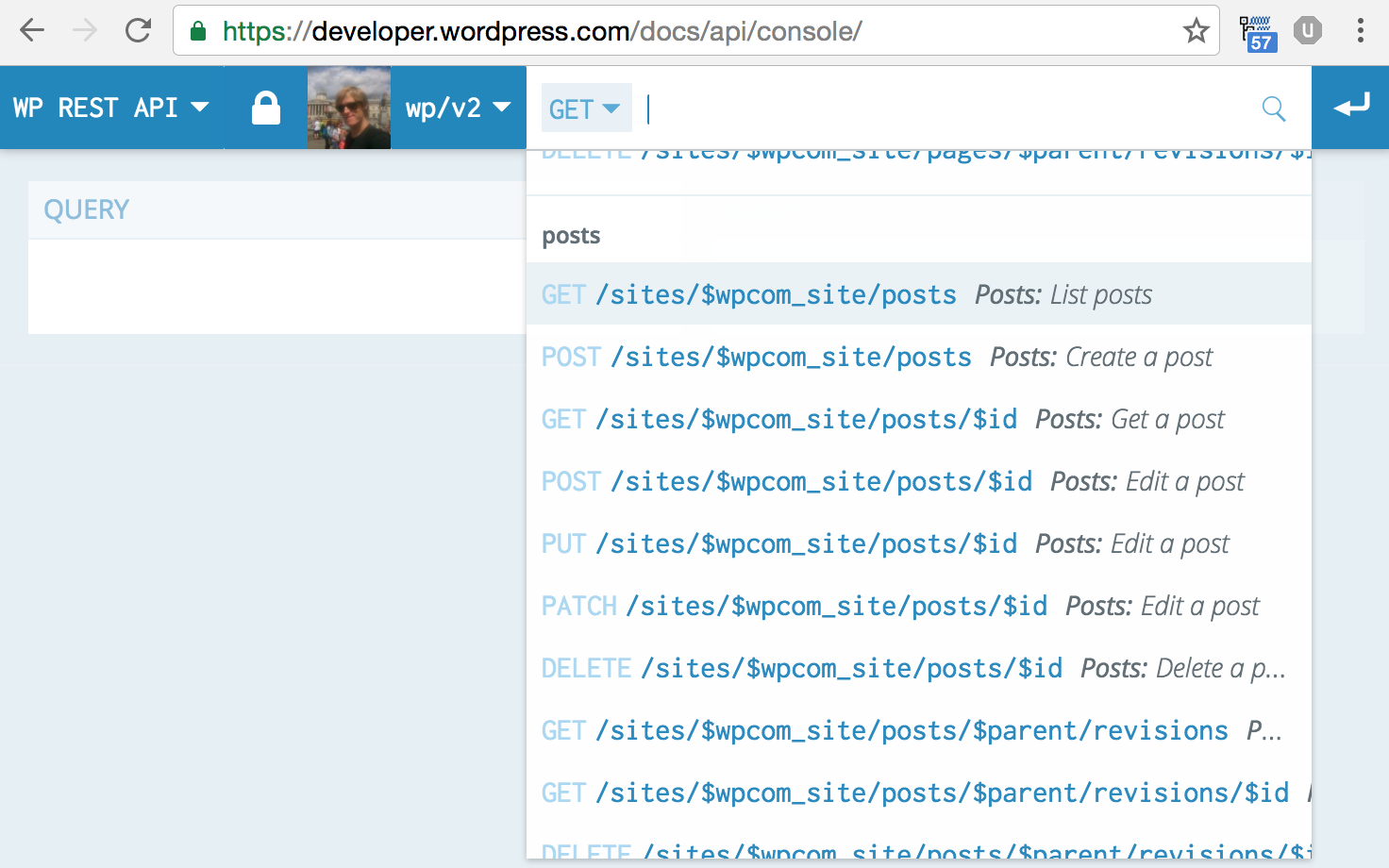
Task: Bookmark this page with the star
Action: click(x=1196, y=31)
